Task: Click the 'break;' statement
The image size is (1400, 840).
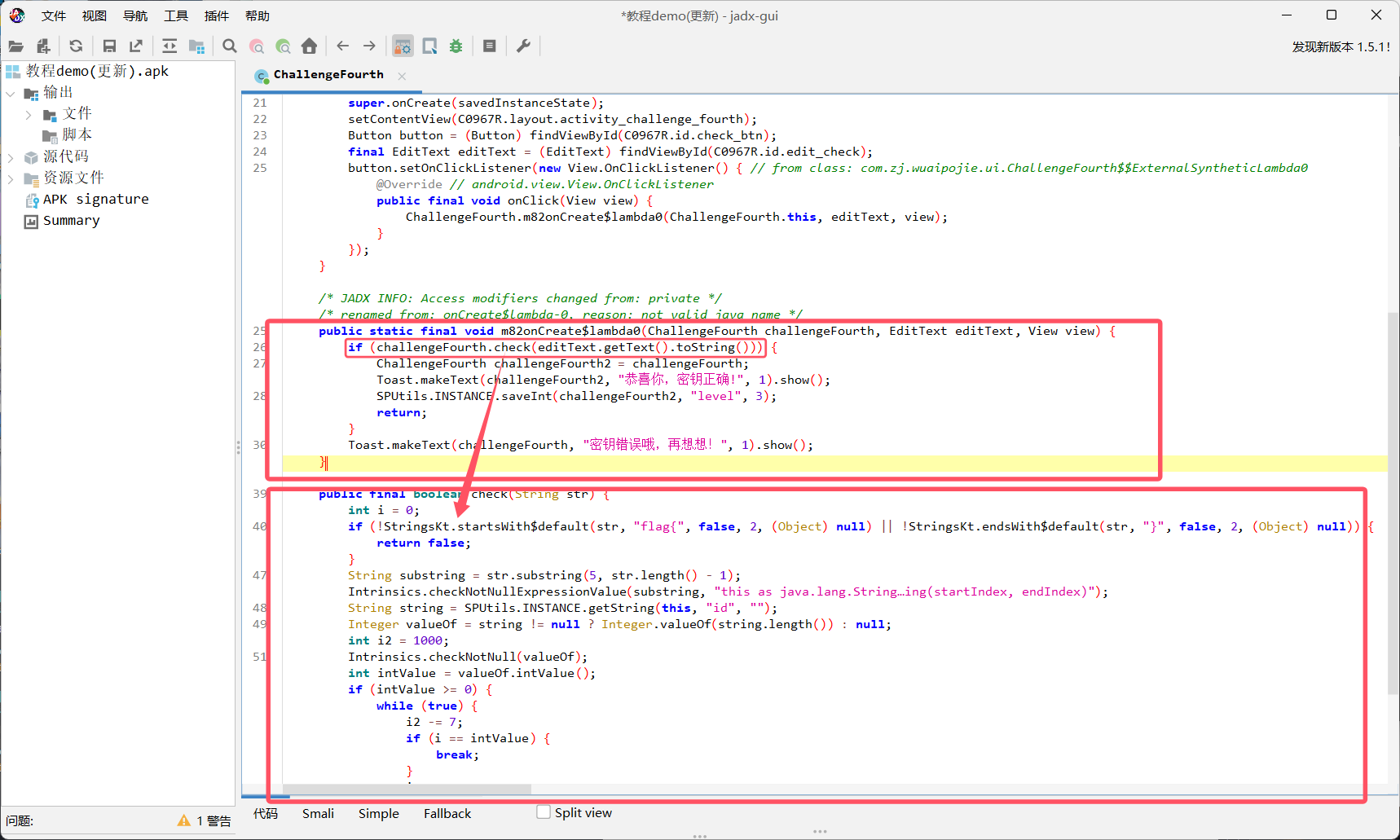Action: click(457, 754)
